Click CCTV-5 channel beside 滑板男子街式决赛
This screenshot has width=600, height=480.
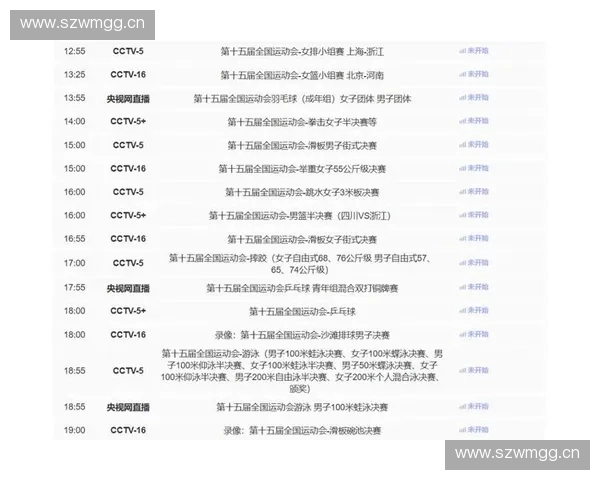(x=128, y=145)
